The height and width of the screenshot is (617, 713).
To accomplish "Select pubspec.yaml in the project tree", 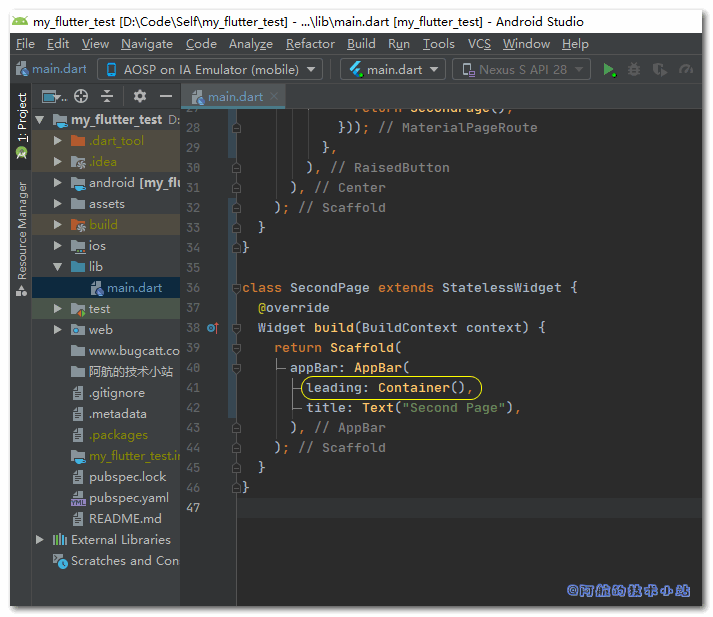I will click(128, 498).
